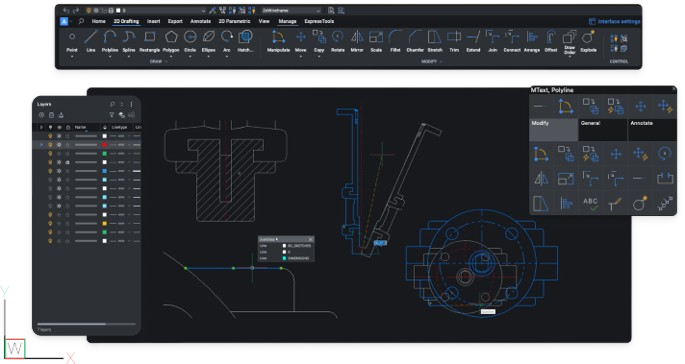Viewport: 685px width, 364px height.
Task: Expand the DRAW panel chevron
Action: (166, 62)
